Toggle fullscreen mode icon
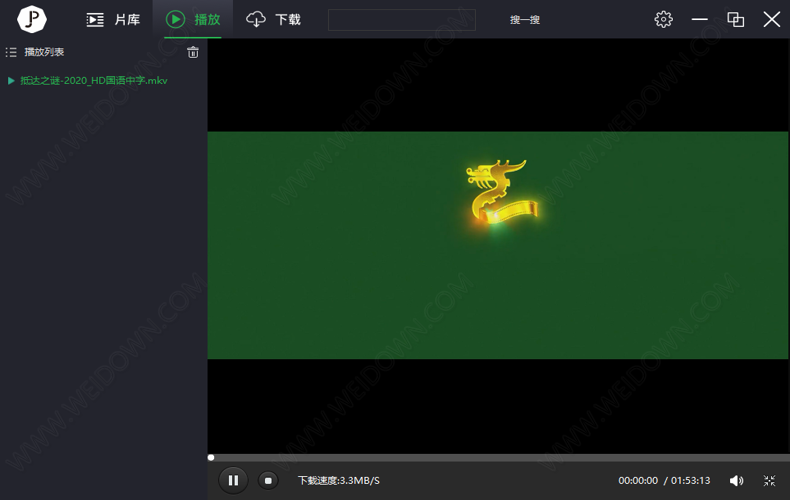This screenshot has width=790, height=500. [x=769, y=480]
